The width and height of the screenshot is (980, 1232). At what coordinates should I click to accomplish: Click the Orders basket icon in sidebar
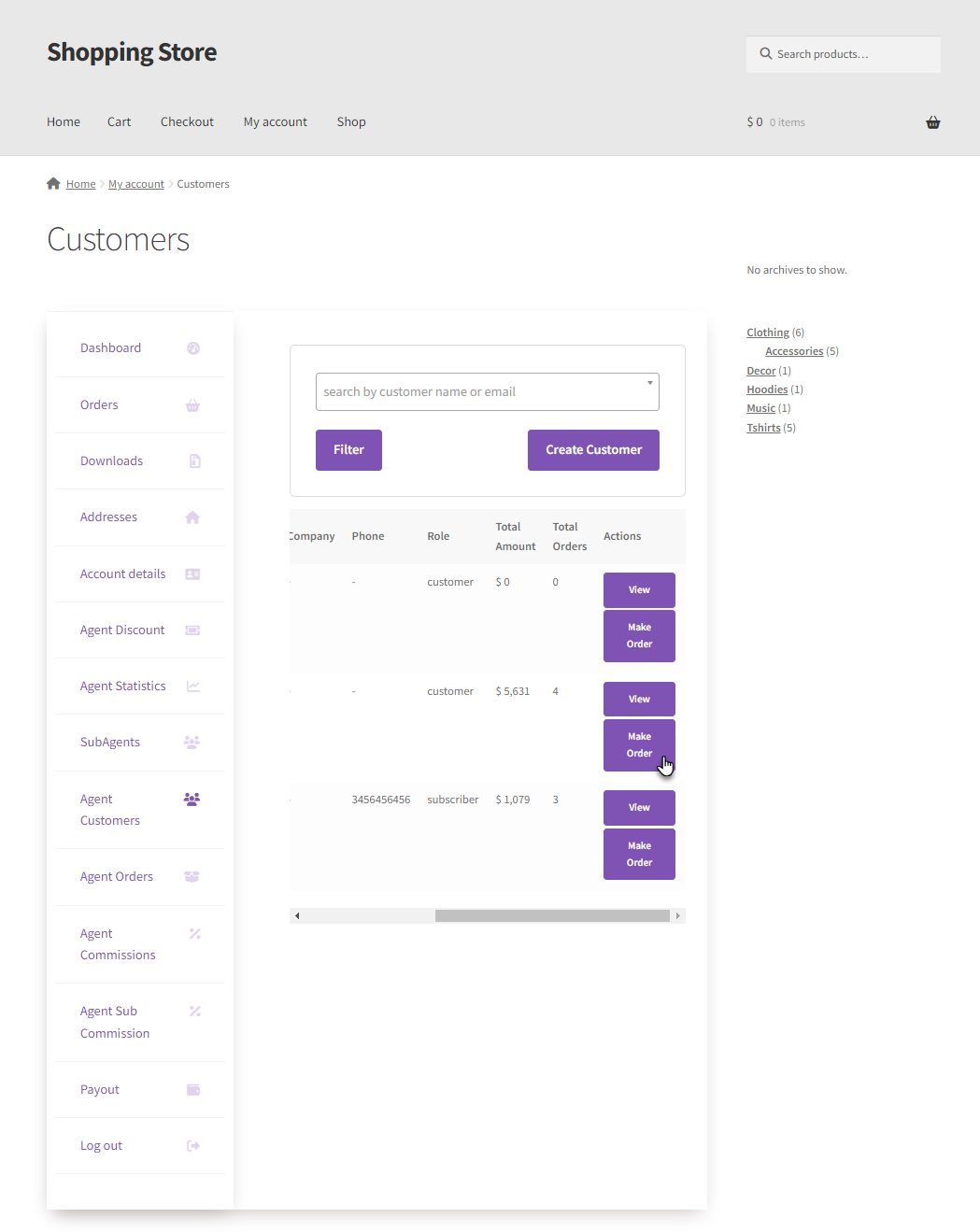tap(192, 405)
